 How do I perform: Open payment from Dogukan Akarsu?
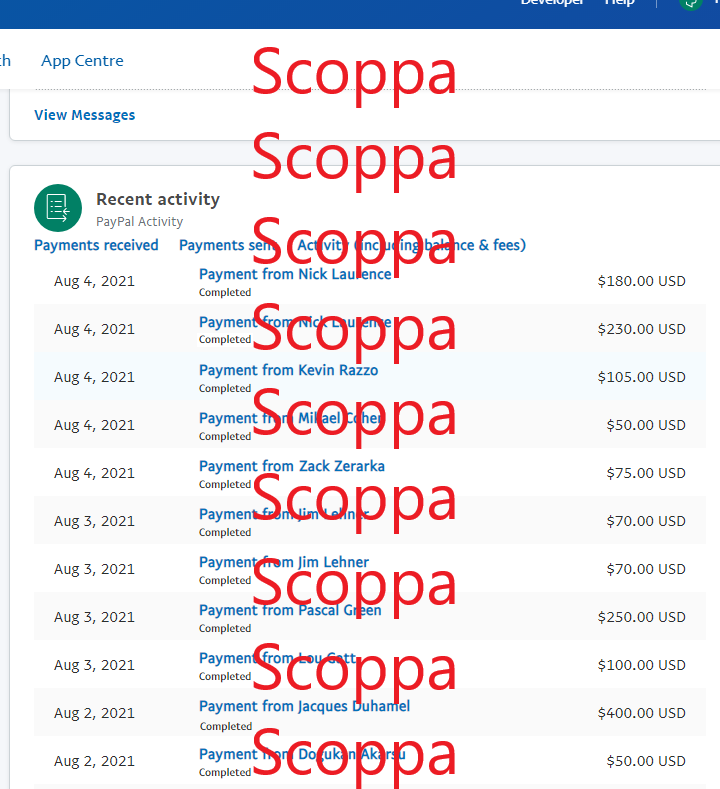pos(302,754)
